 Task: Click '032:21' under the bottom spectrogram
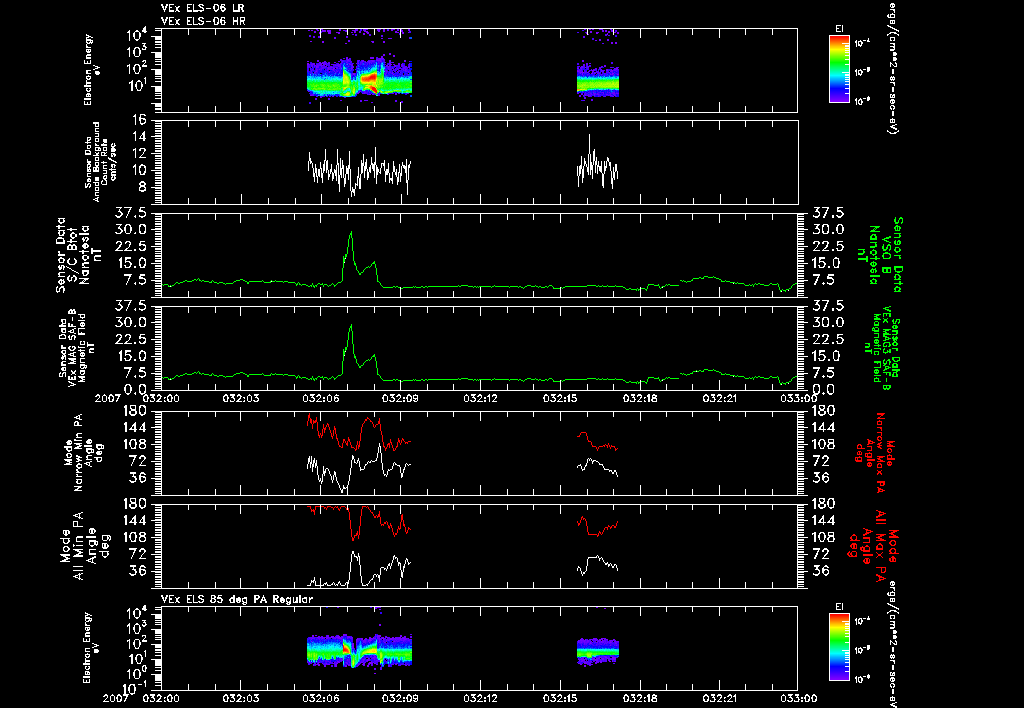pos(720,698)
